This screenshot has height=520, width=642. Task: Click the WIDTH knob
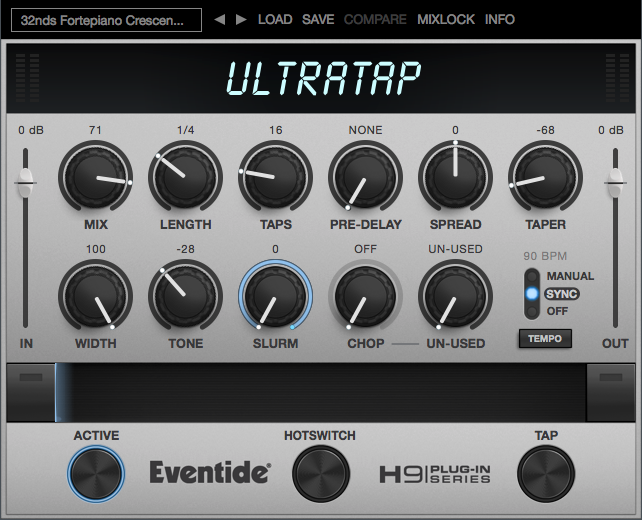[95, 296]
